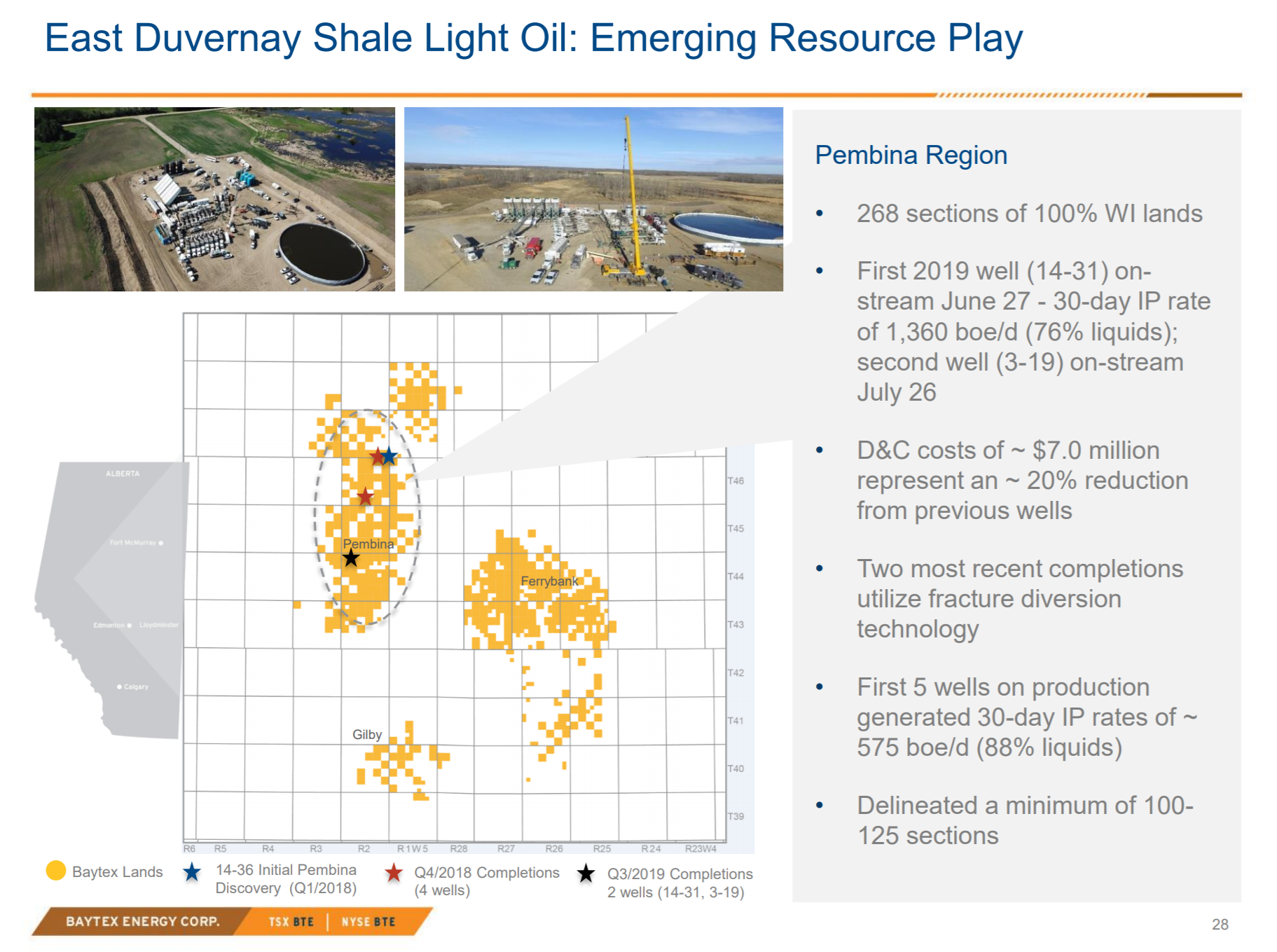Screen dimensions: 1277x952
Task: Click the black star near Pembina label
Action: point(351,558)
